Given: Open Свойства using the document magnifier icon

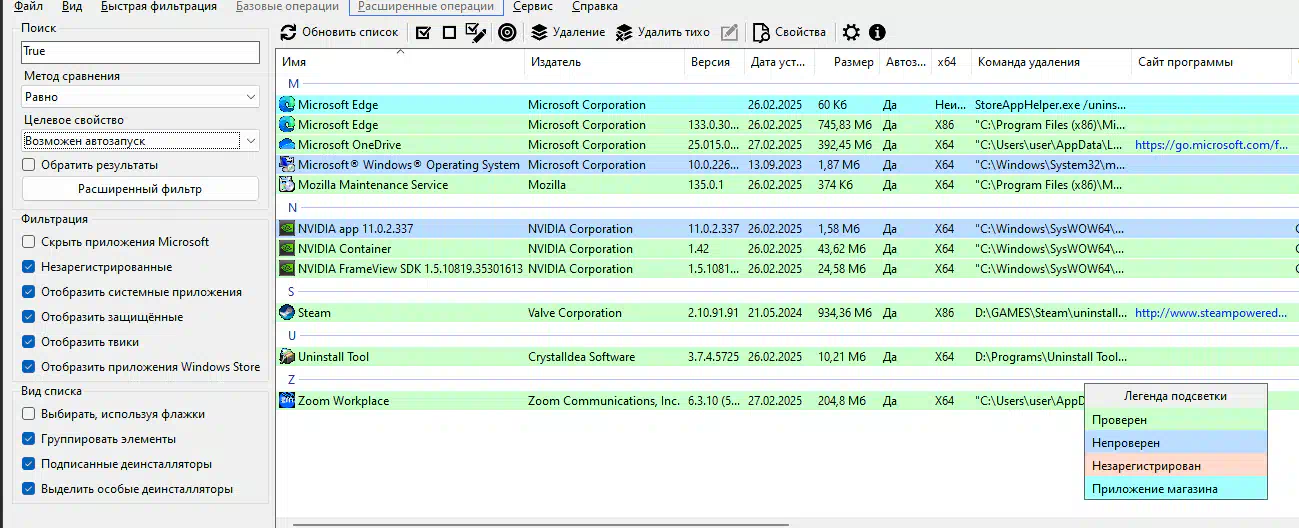Looking at the screenshot, I should [x=761, y=32].
